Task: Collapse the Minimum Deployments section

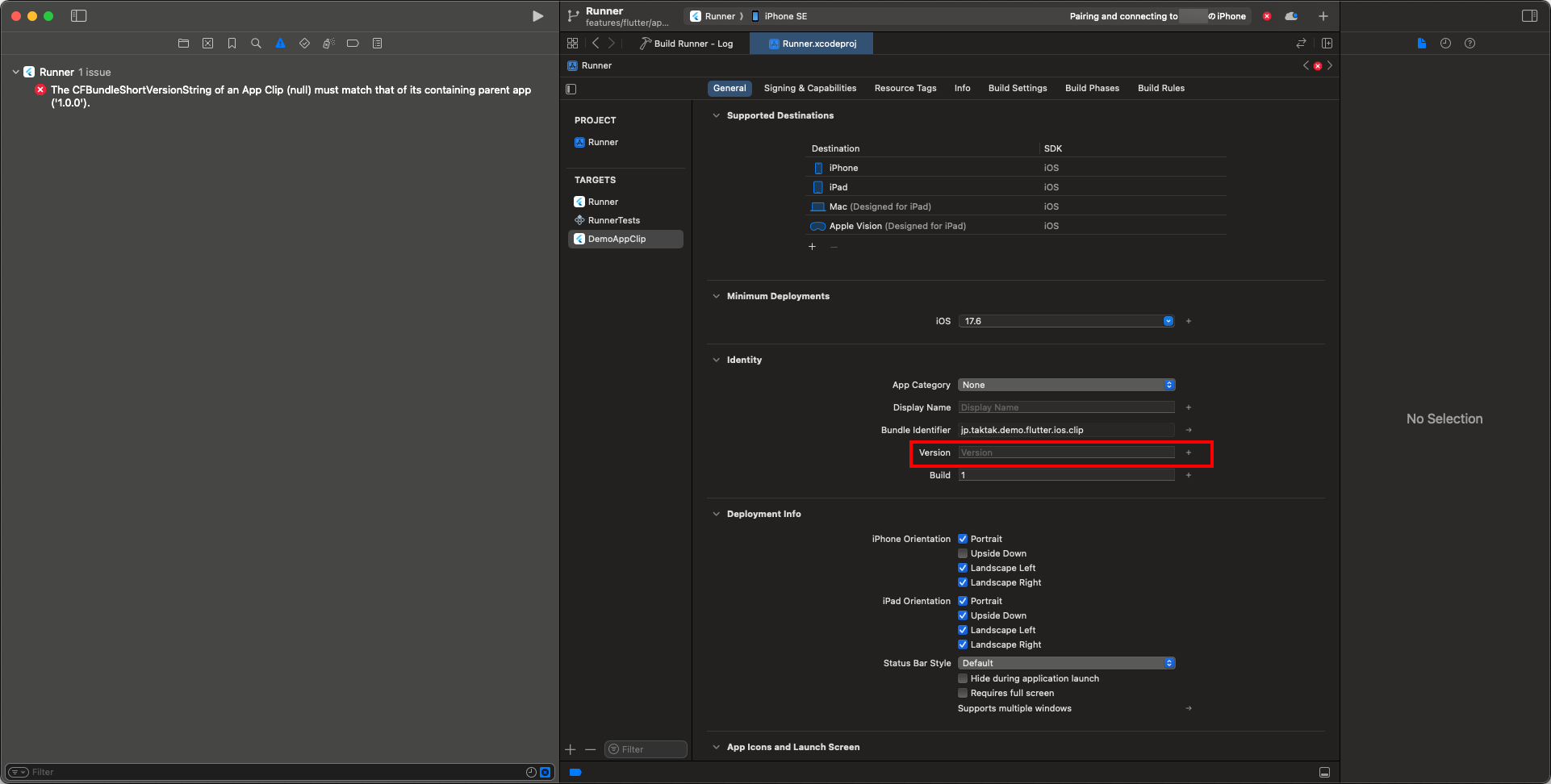Action: [716, 296]
